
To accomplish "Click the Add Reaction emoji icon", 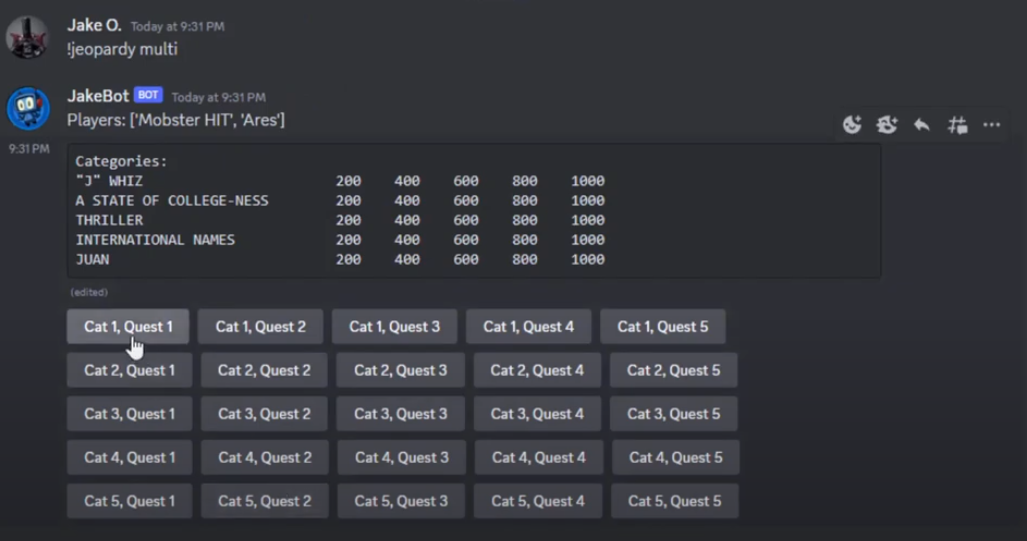I will pos(852,125).
